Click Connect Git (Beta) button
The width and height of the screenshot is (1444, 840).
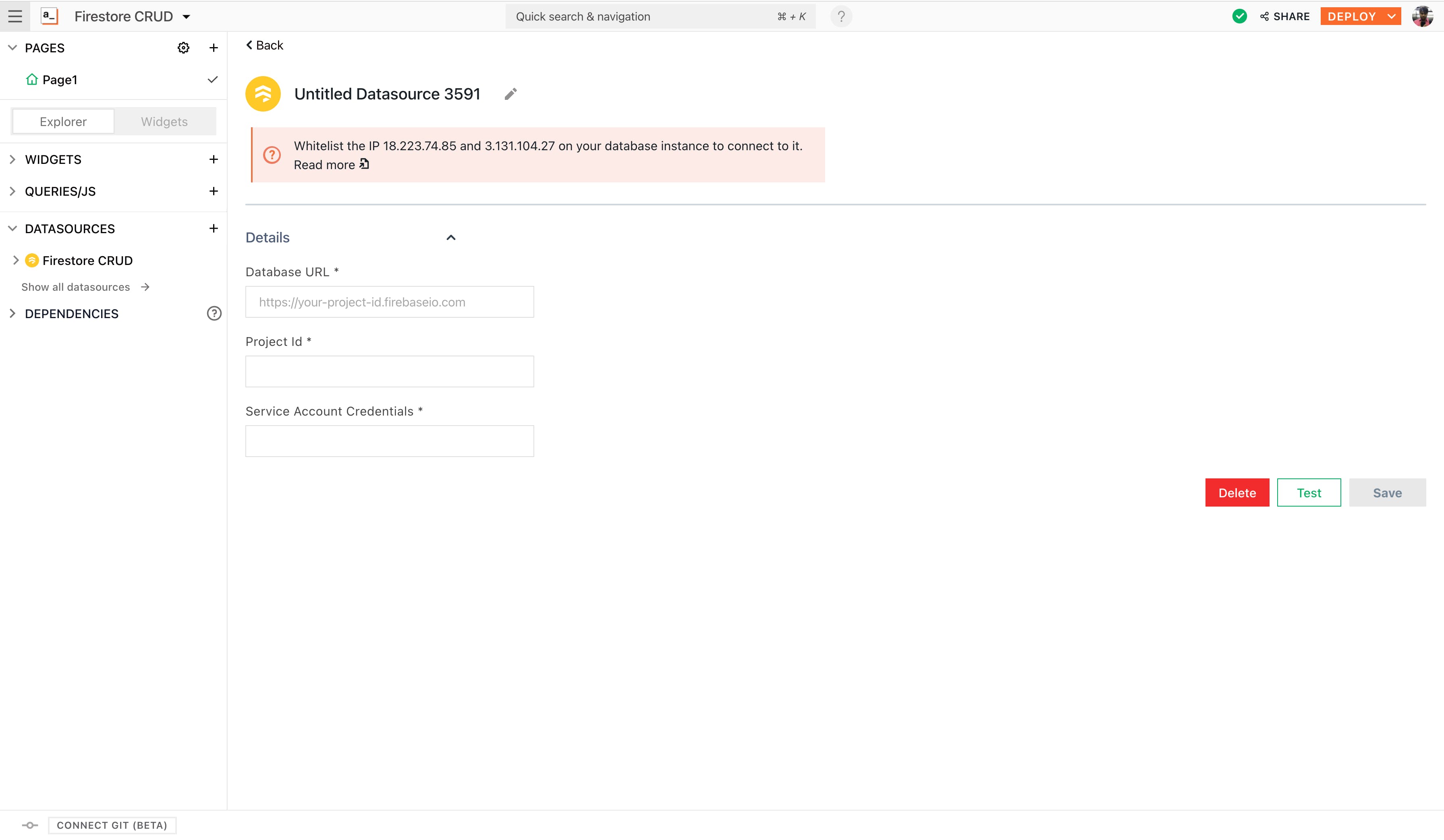[112, 825]
